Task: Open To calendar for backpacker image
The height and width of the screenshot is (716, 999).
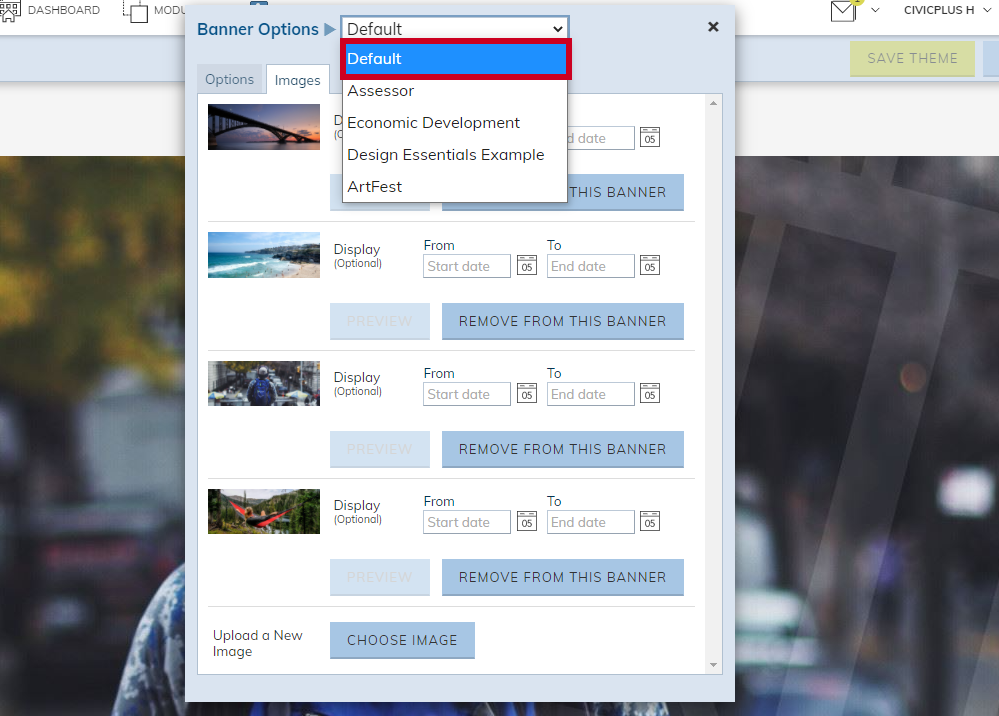Action: point(649,394)
